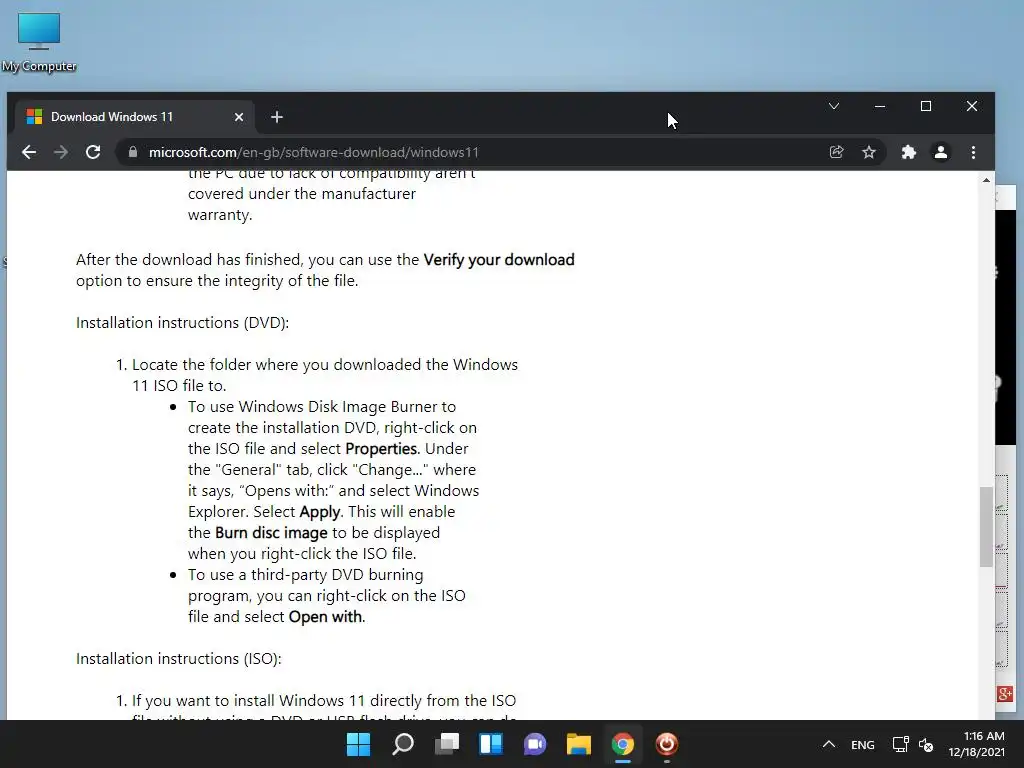
Task: Click the address bar URL
Action: [x=313, y=152]
